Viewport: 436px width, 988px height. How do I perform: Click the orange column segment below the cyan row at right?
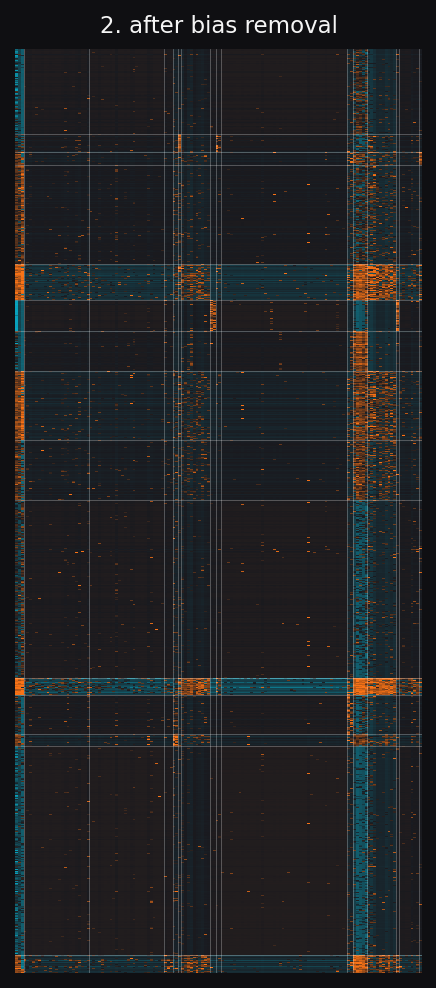click(360, 351)
